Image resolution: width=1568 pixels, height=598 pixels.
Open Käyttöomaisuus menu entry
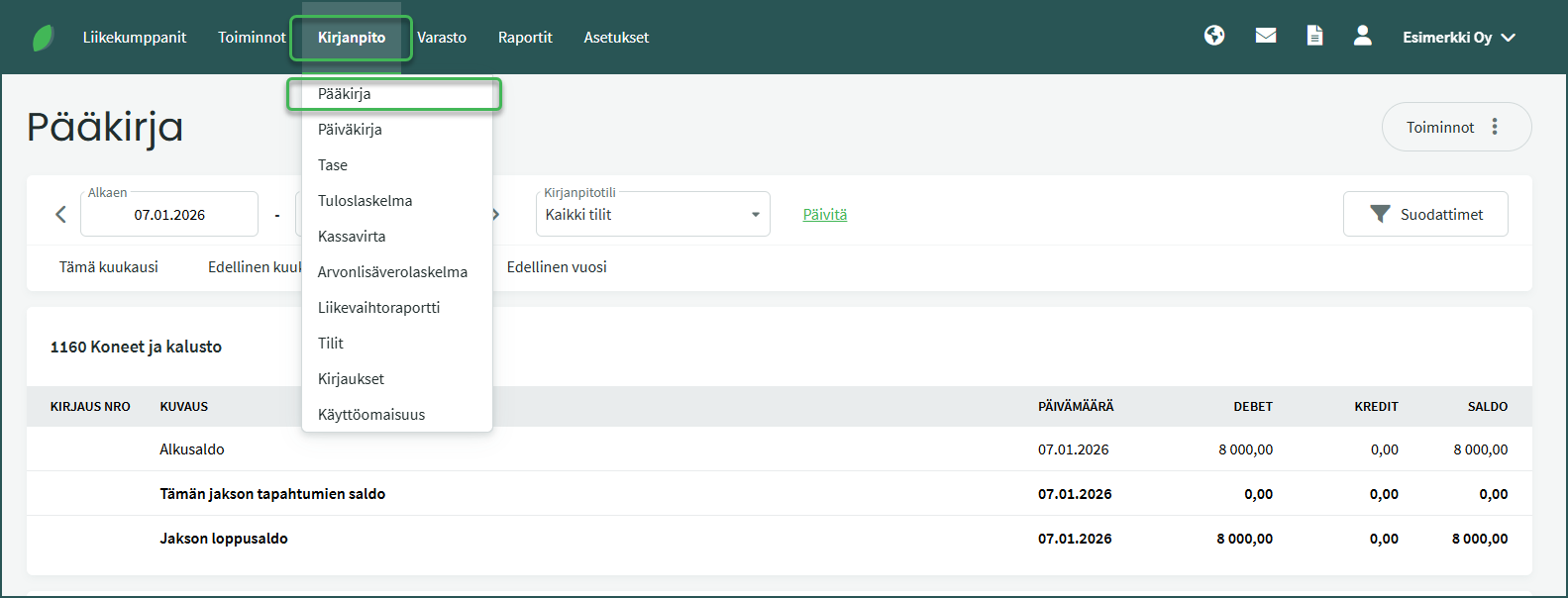(371, 415)
